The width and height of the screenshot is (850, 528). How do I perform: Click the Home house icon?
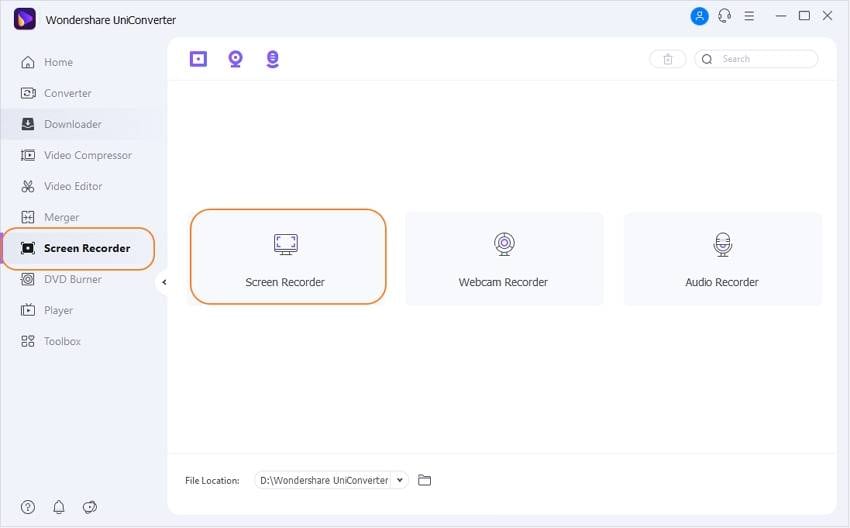pos(28,62)
